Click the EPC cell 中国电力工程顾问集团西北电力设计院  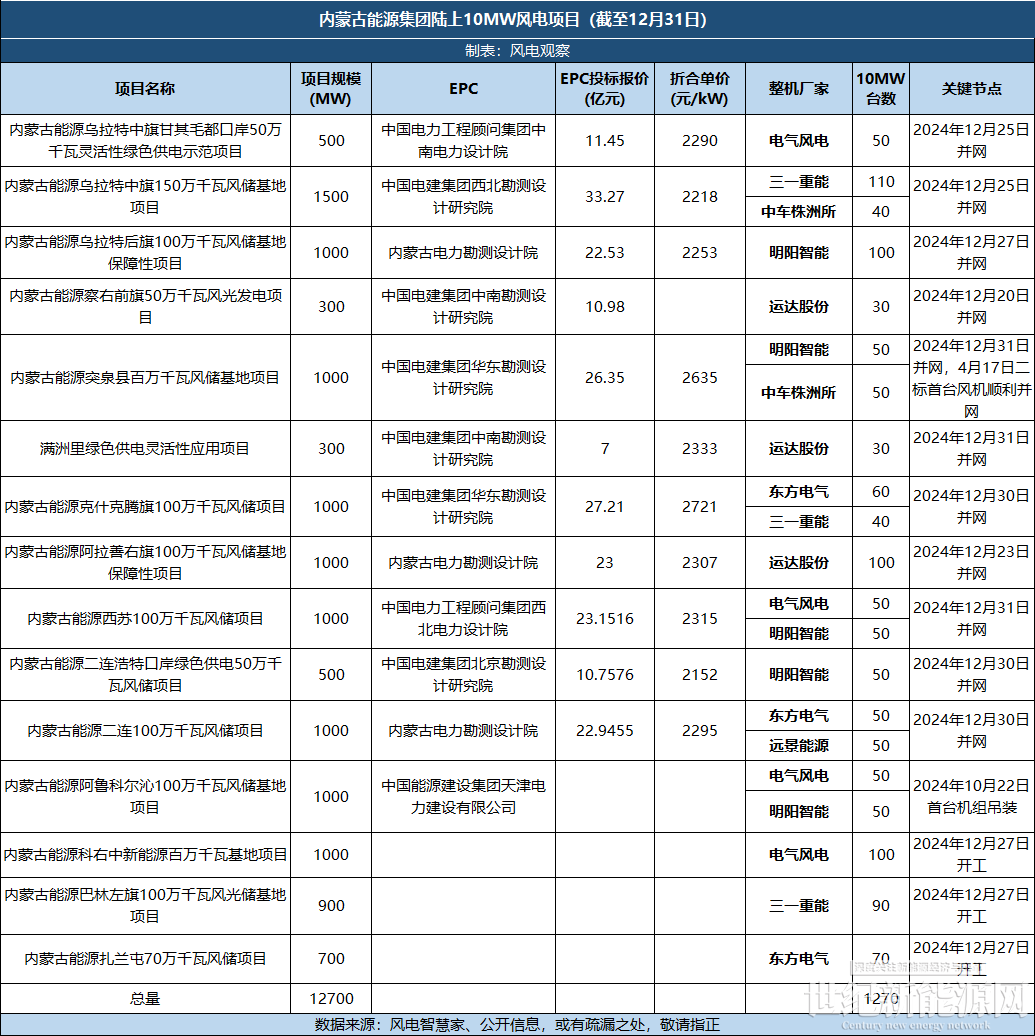coord(463,618)
